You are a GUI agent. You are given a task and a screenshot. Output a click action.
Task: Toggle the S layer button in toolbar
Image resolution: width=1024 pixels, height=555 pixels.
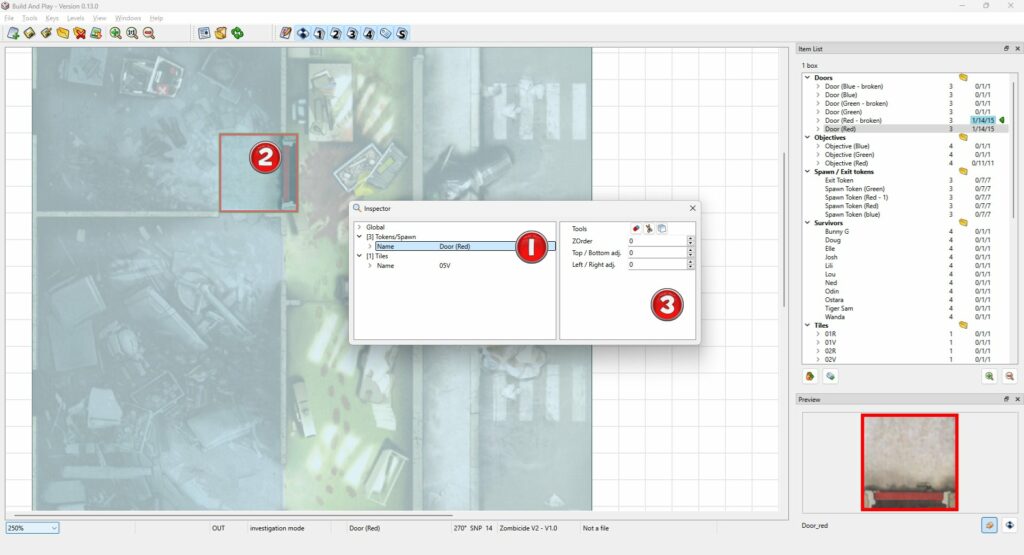coord(402,33)
